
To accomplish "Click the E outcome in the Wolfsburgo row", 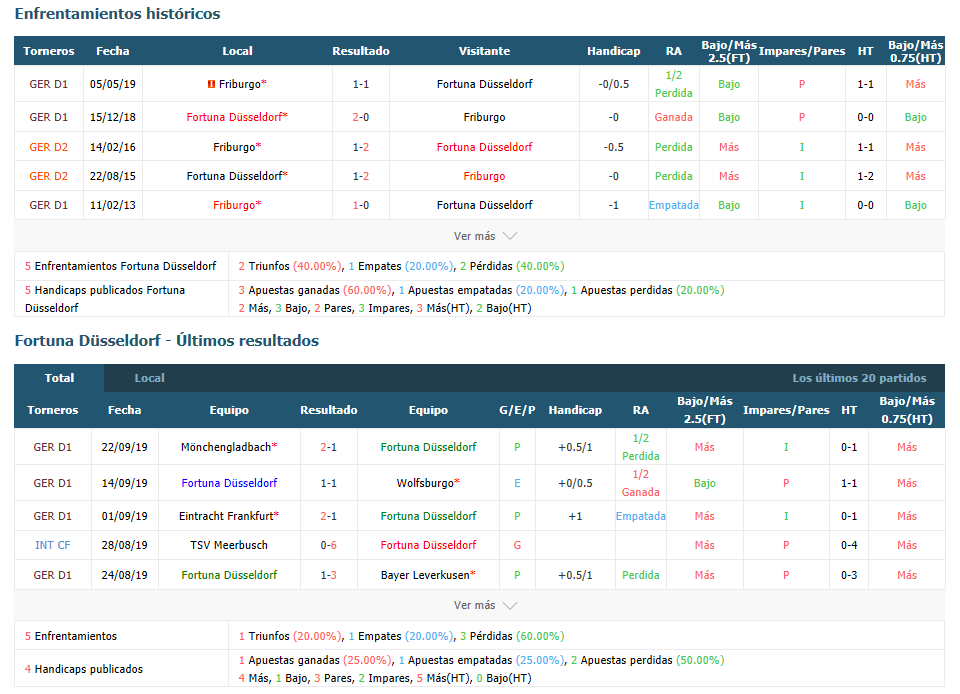I will pos(517,483).
